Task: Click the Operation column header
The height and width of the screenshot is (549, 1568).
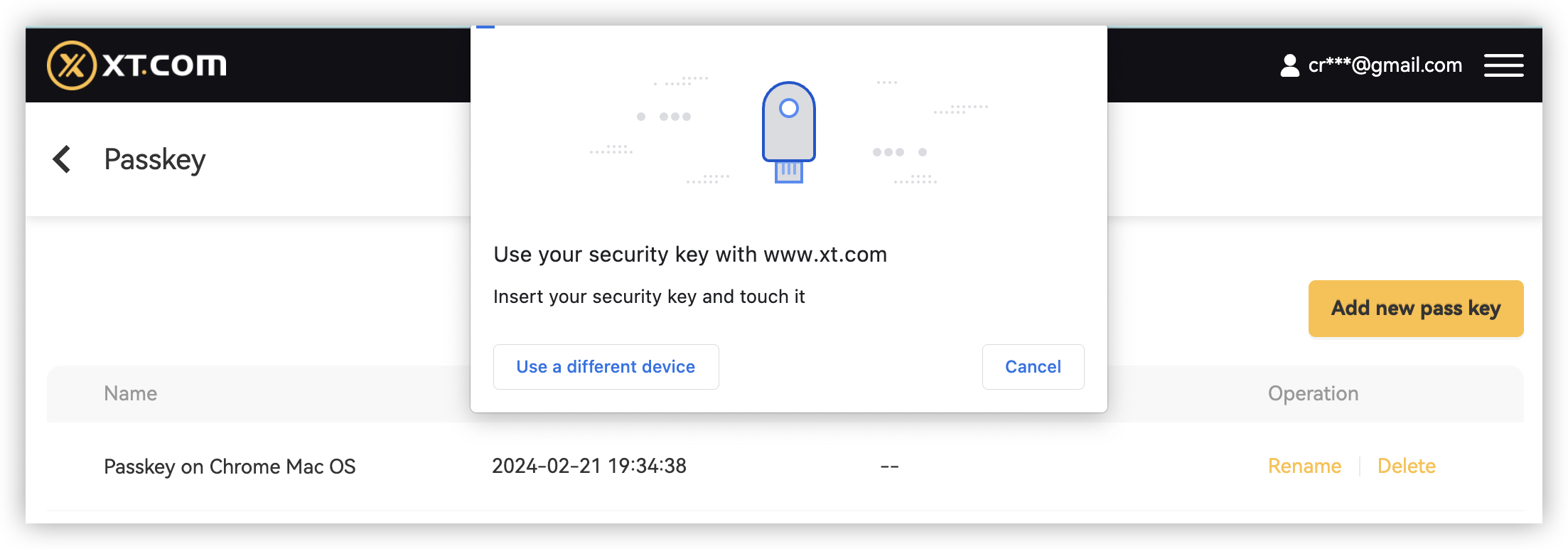Action: click(1313, 394)
